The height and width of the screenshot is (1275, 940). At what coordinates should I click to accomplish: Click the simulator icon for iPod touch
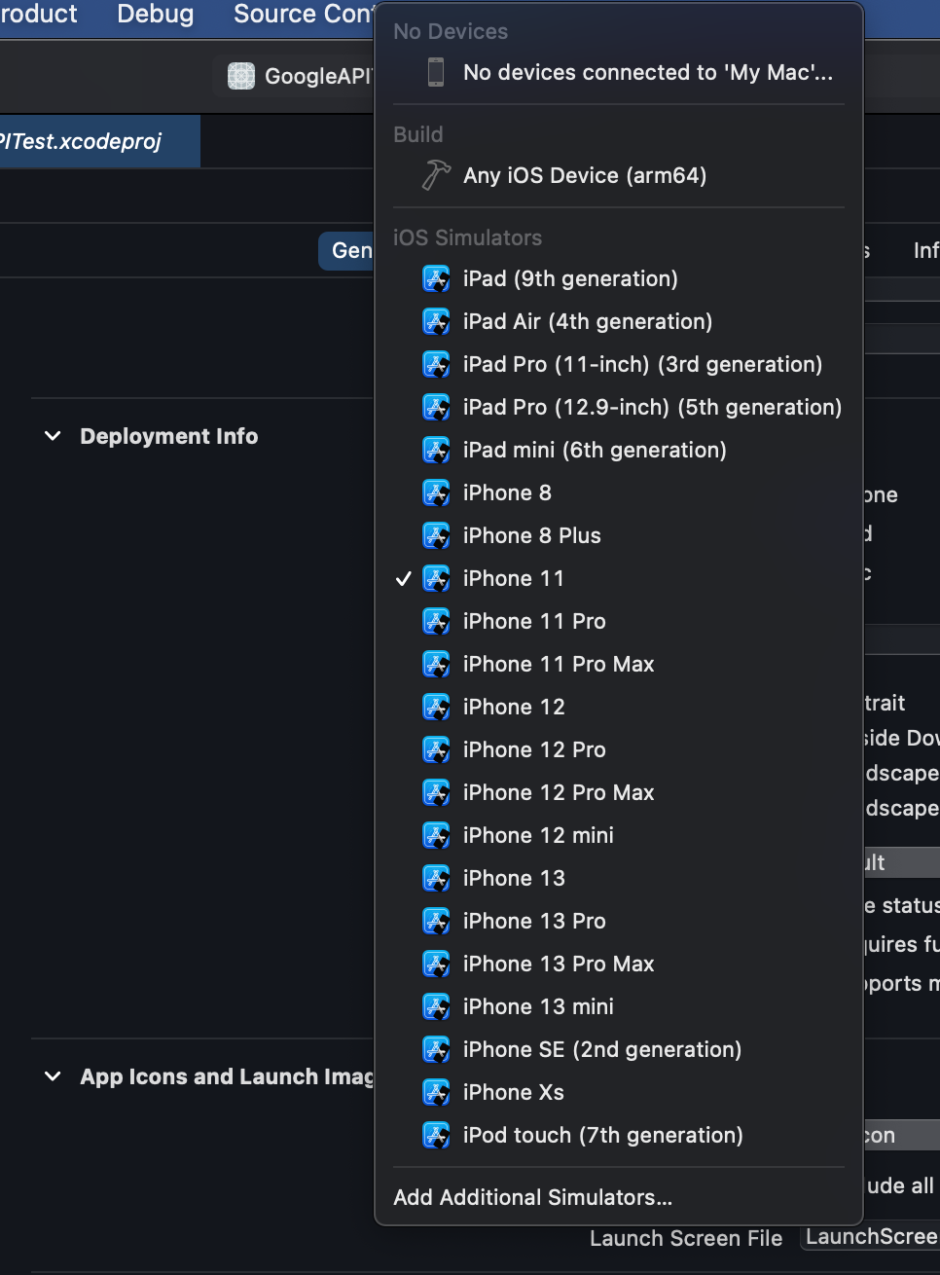coord(436,1136)
